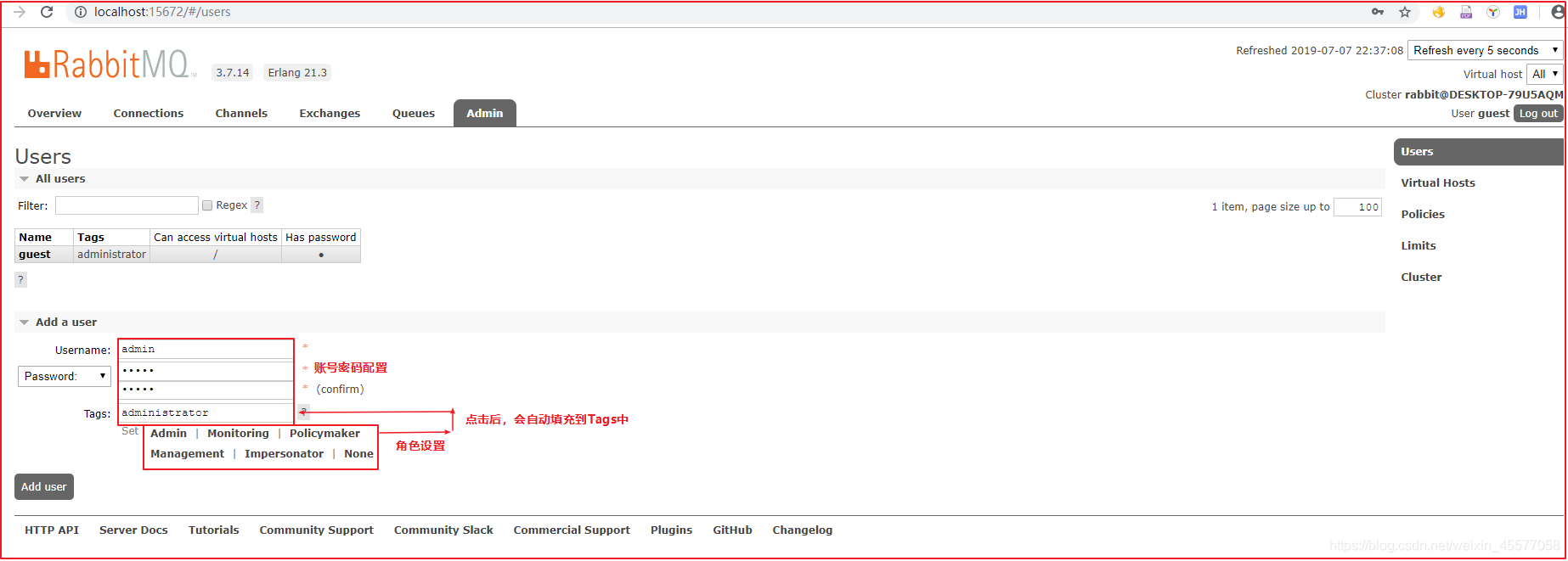Click Can access virtual hosts column header
The image size is (1568, 561).
pos(216,237)
